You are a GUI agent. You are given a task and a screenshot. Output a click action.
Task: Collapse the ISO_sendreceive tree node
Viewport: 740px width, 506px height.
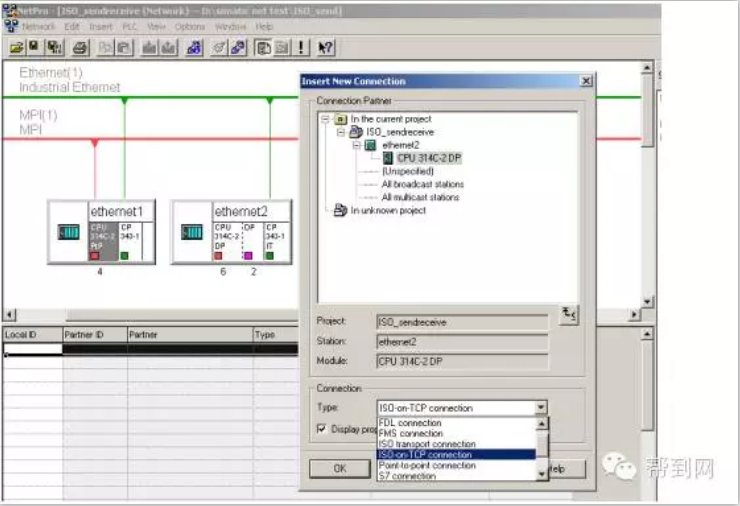point(341,132)
